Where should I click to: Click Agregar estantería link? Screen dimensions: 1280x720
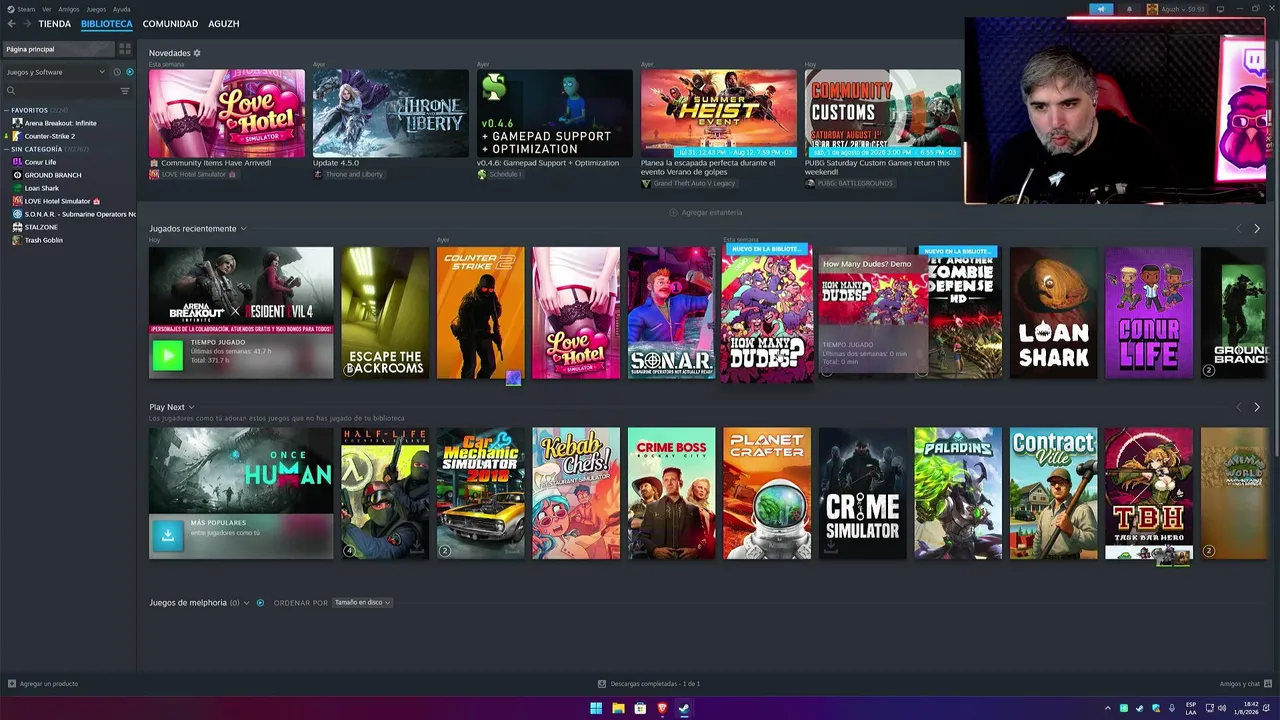pos(706,212)
